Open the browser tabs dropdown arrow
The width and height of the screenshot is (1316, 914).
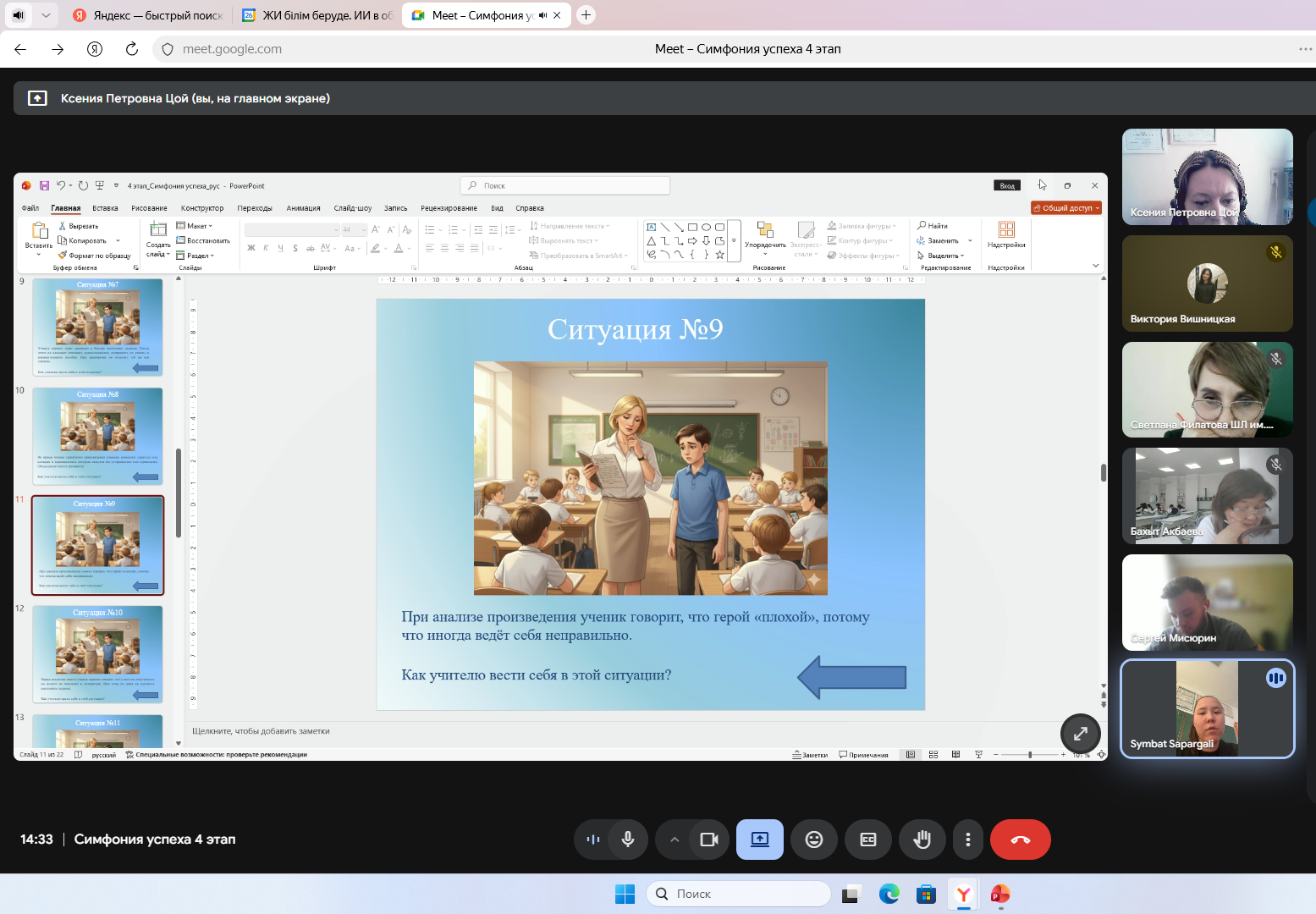46,15
